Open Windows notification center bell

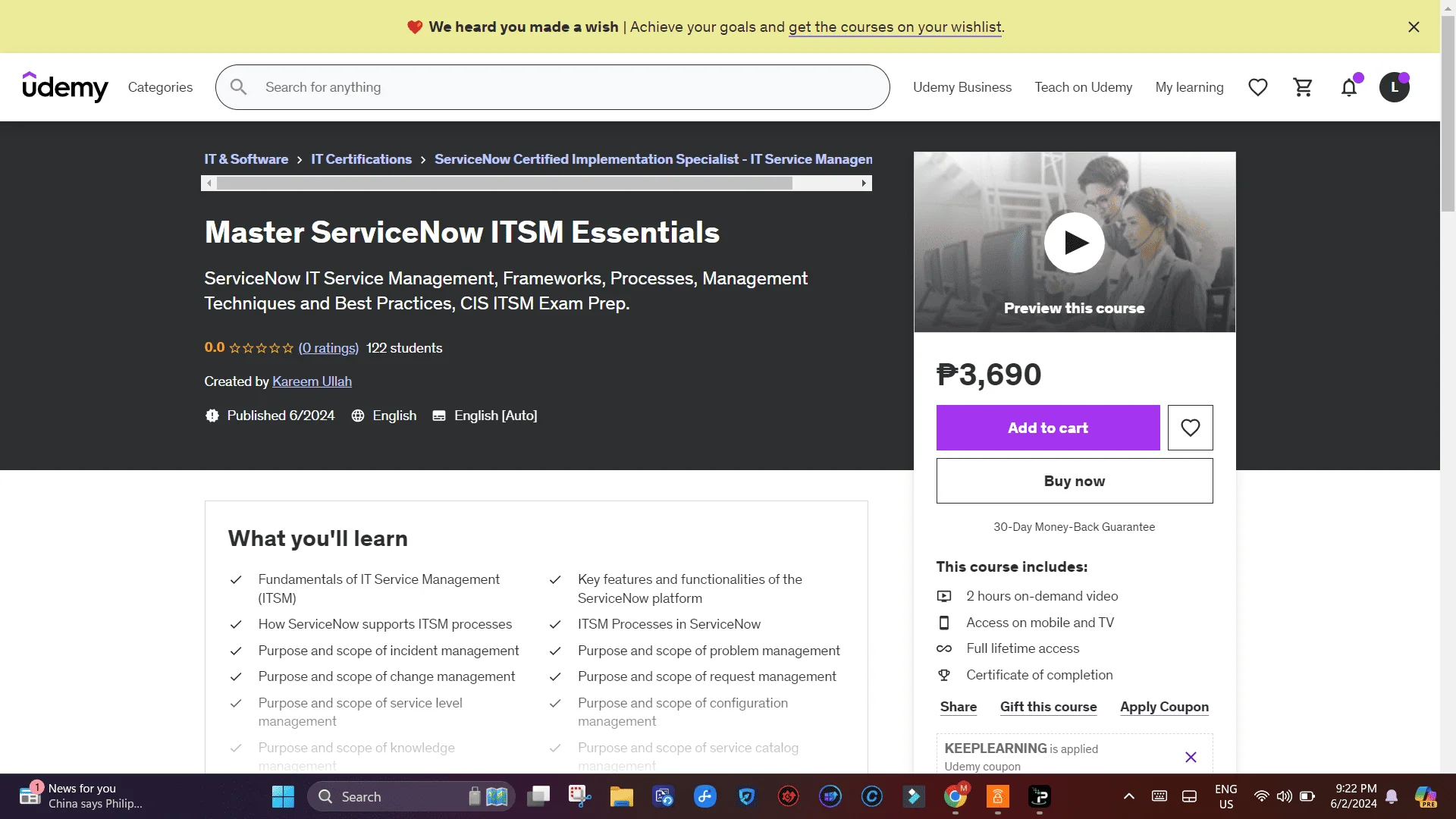(x=1392, y=796)
